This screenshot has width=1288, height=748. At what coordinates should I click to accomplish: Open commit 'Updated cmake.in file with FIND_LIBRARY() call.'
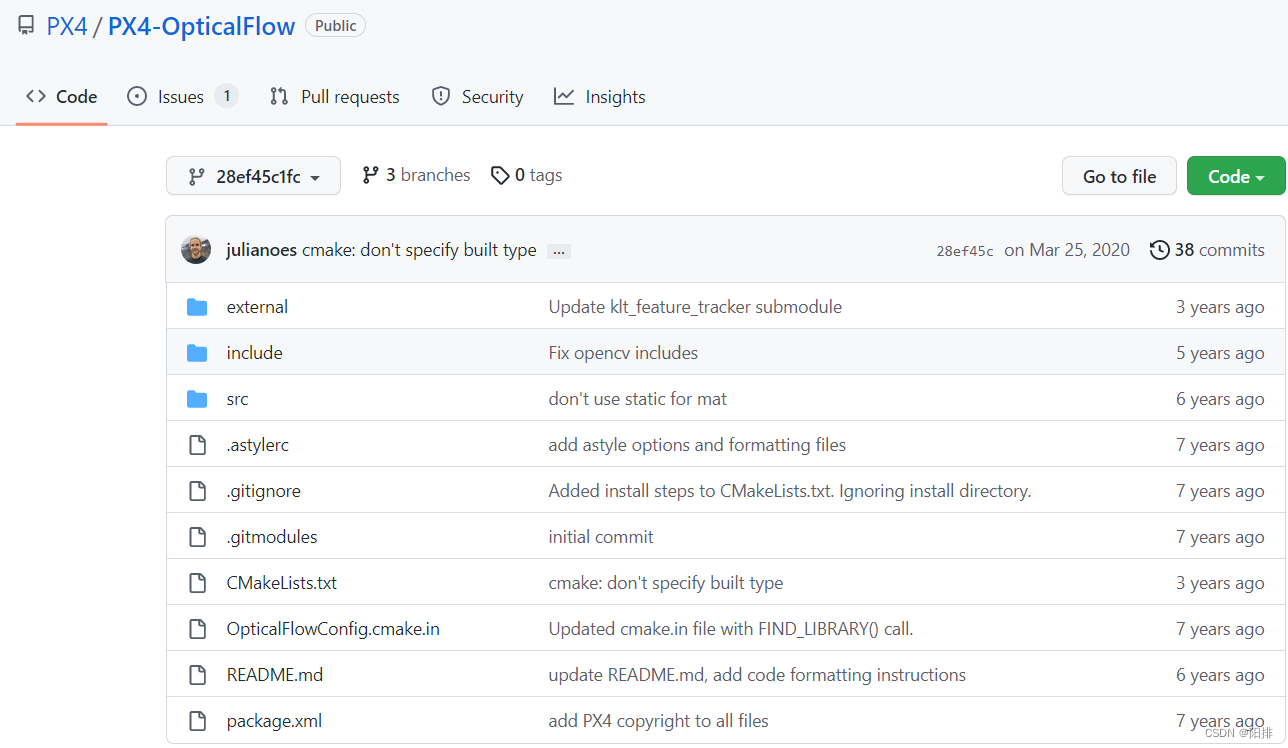pos(731,629)
